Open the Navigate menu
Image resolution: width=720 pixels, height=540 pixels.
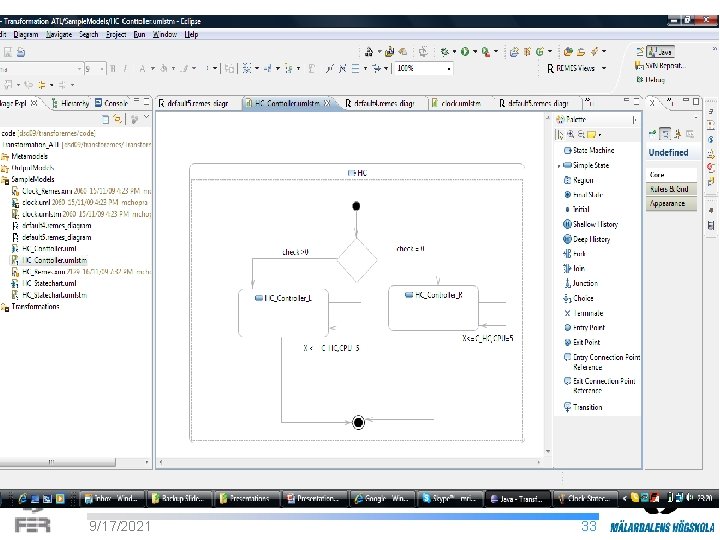click(x=59, y=34)
